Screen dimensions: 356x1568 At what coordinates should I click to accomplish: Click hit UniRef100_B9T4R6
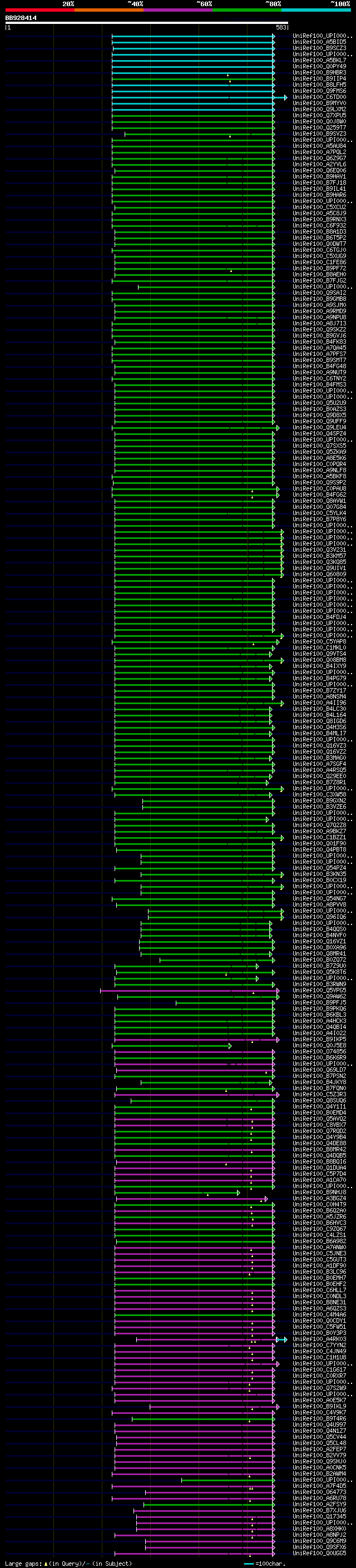click(319, 1419)
